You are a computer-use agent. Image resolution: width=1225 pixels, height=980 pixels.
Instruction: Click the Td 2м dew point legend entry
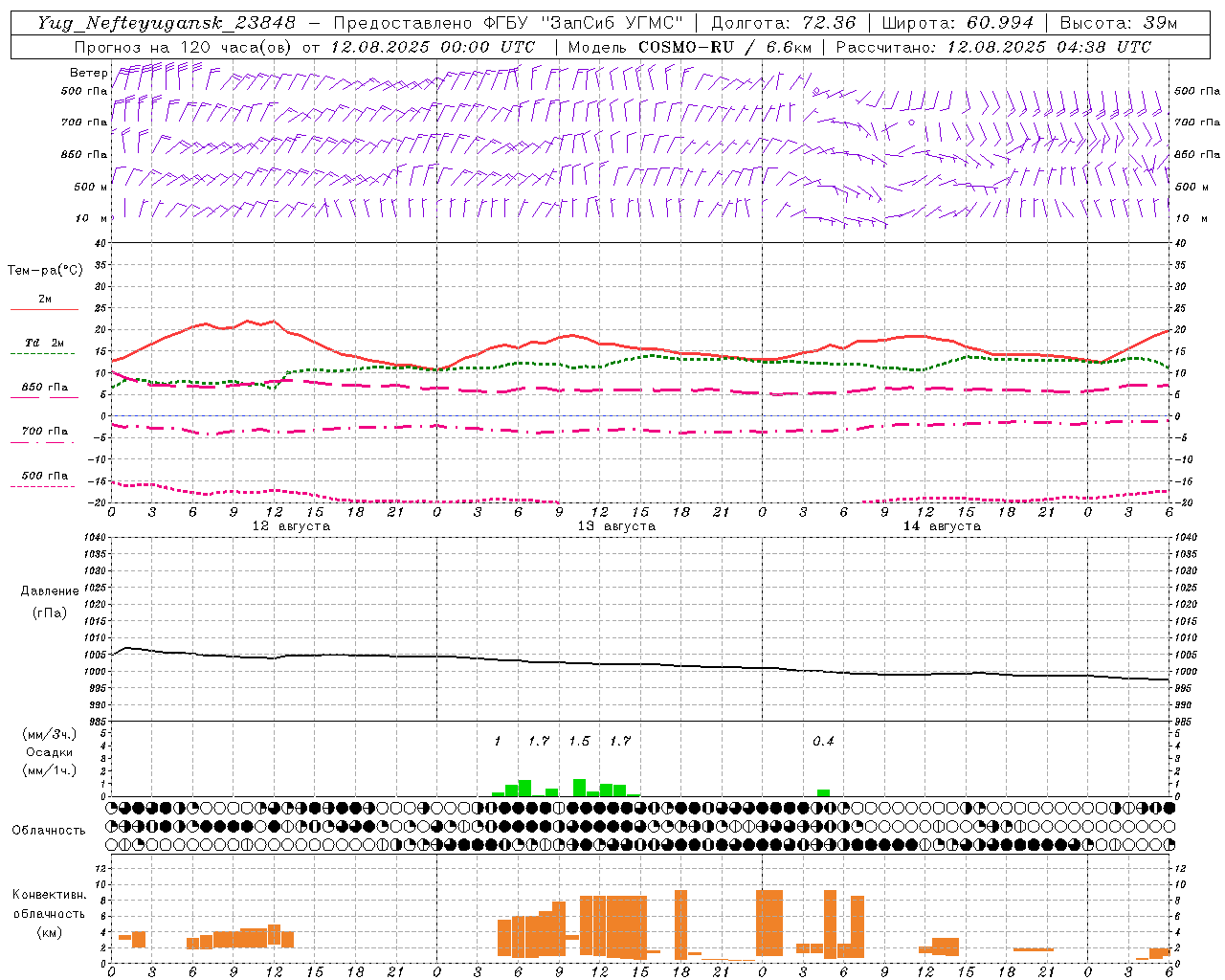pos(44,343)
